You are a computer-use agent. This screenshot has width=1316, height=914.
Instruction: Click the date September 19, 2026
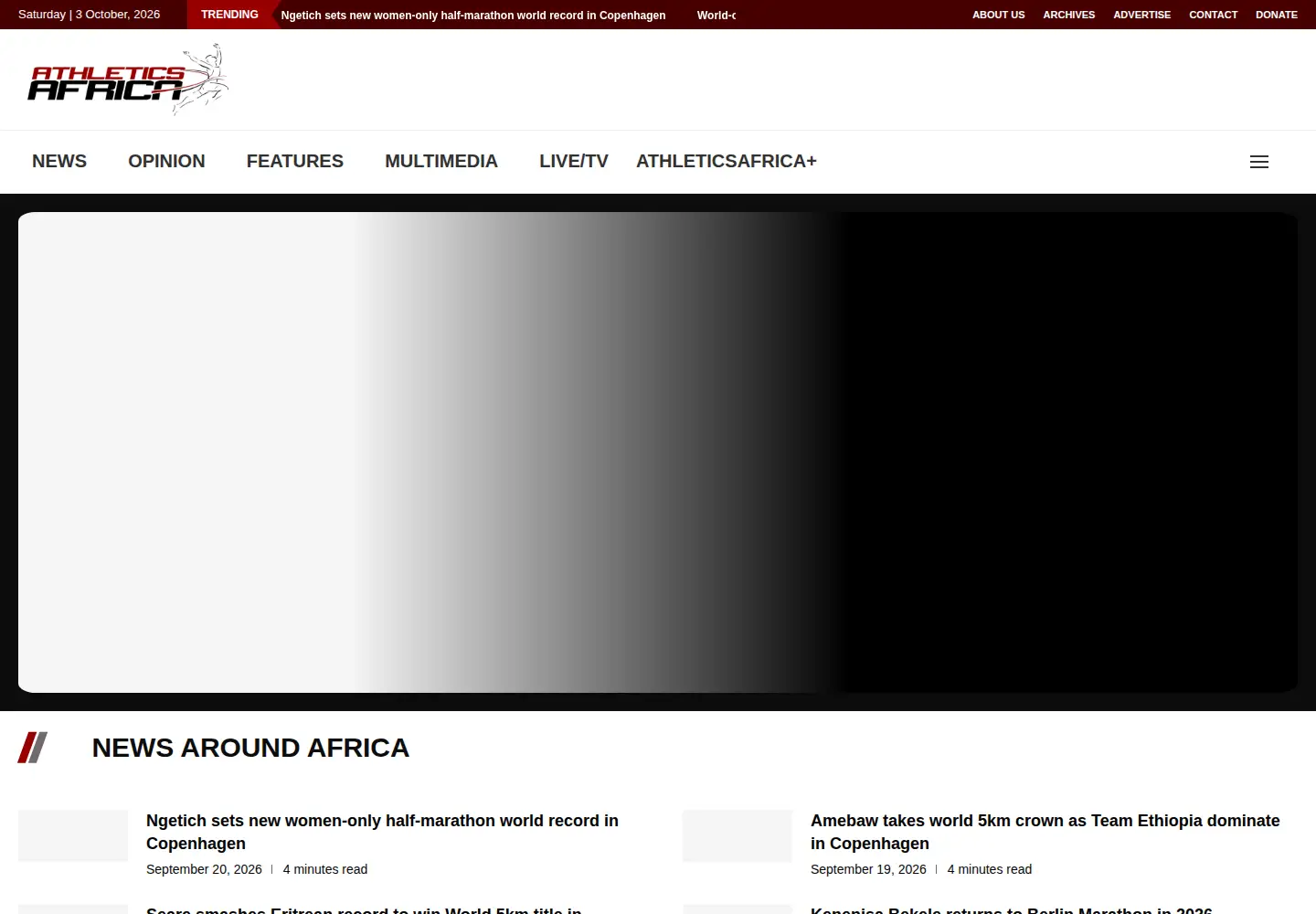tap(868, 869)
